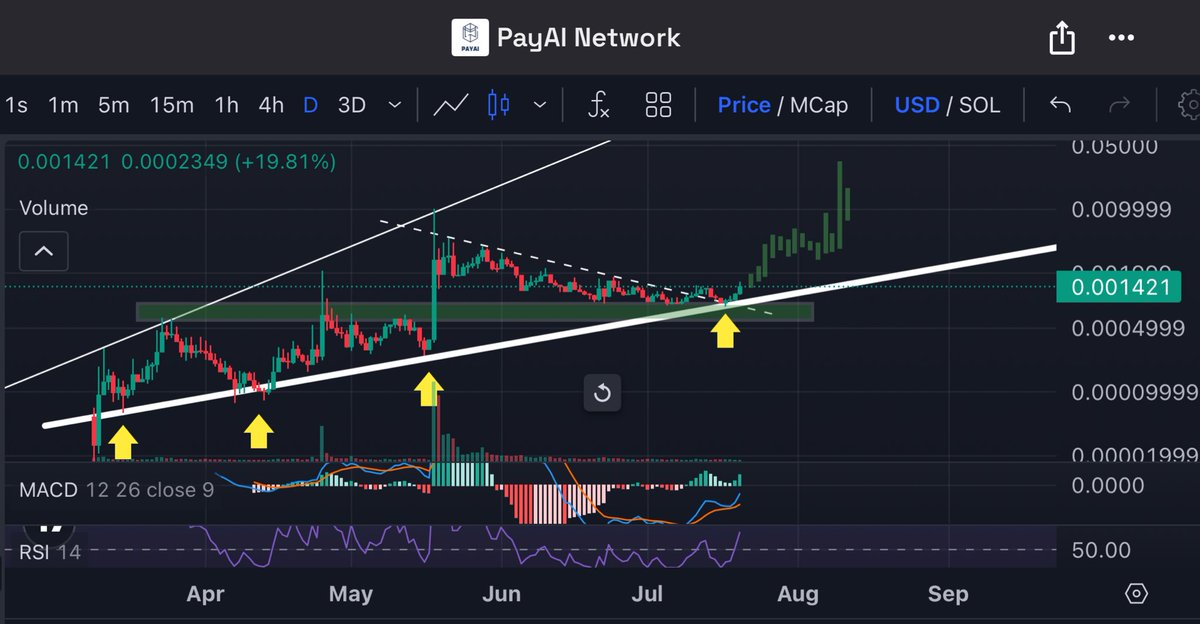The image size is (1200, 624).
Task: Tap the PayAI logo icon
Action: (470, 39)
